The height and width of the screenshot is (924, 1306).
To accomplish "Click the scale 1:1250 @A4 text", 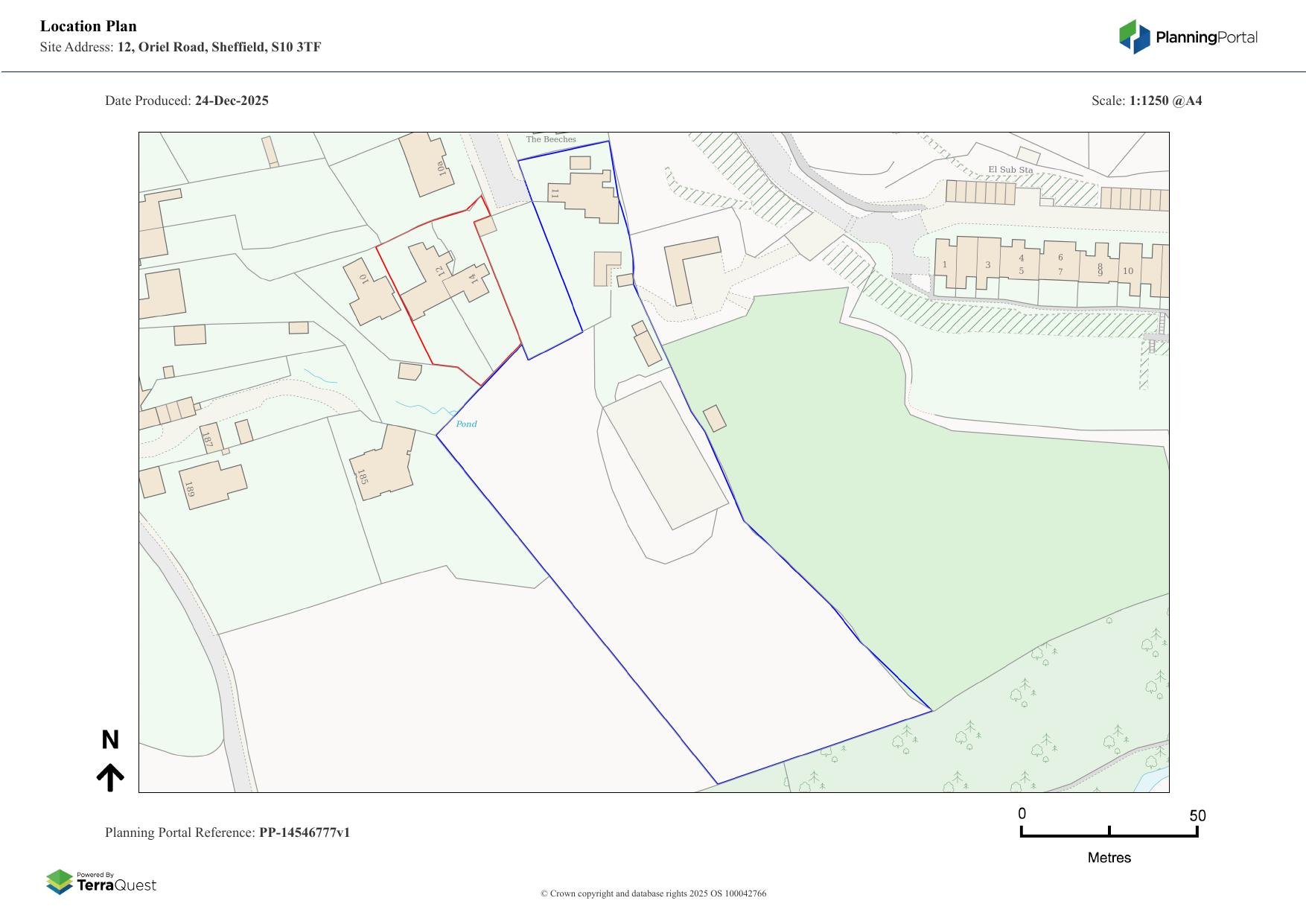I will click(1165, 101).
